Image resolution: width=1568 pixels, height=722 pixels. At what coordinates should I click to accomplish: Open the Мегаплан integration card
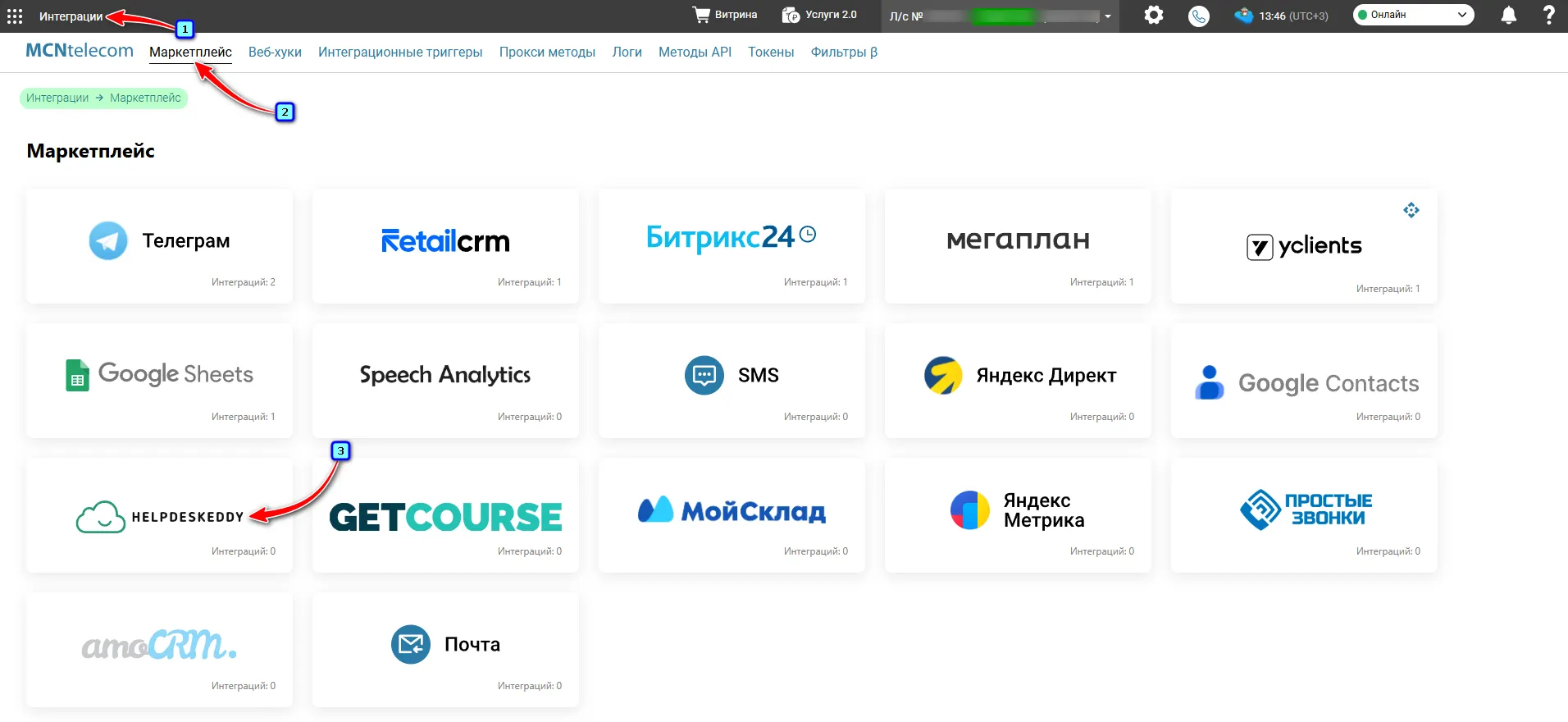(1018, 246)
